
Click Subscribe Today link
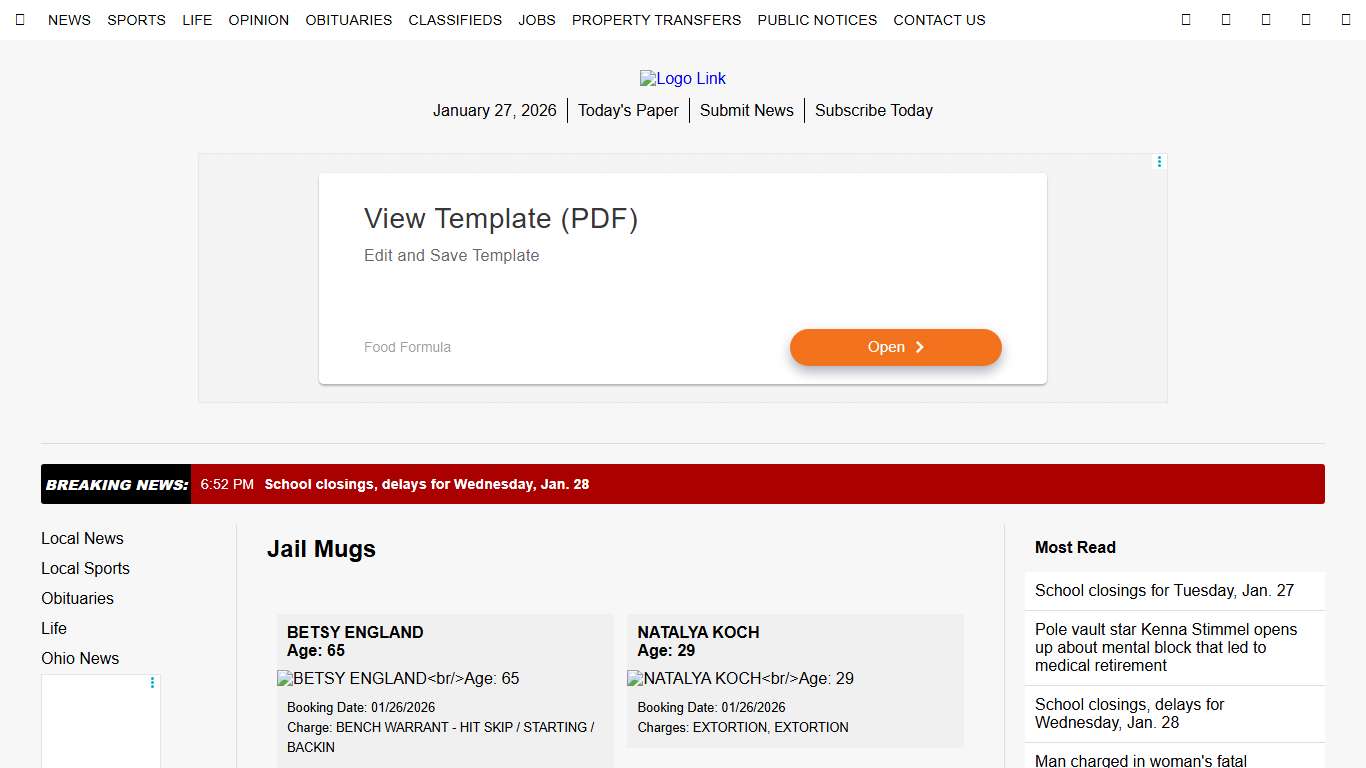pos(873,111)
